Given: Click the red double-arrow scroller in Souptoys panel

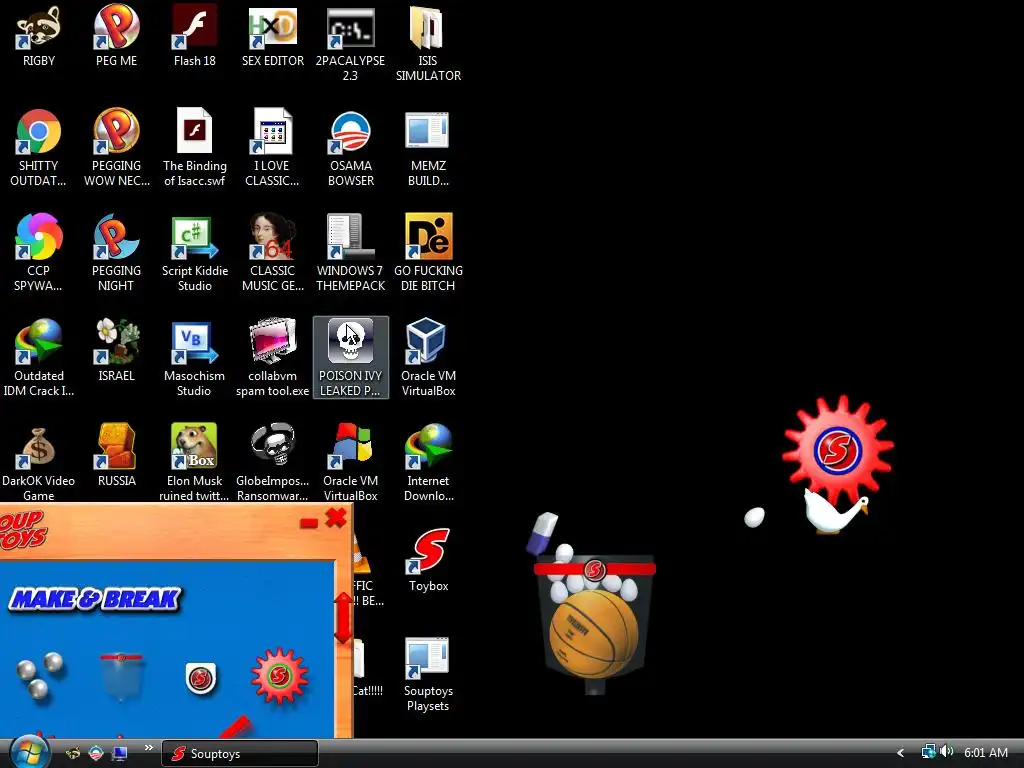Looking at the screenshot, I should [343, 618].
